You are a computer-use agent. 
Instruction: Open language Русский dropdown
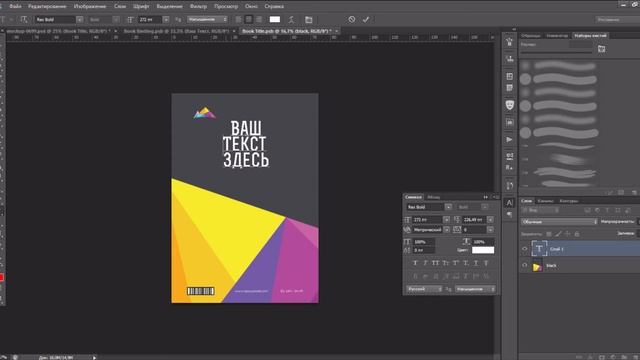pyautogui.click(x=424, y=289)
